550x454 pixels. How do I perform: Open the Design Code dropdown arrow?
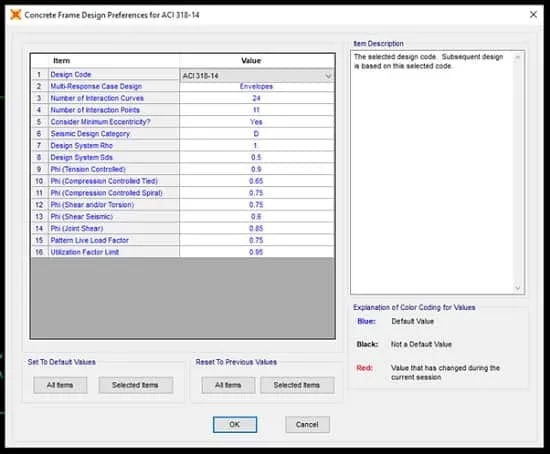coord(328,76)
